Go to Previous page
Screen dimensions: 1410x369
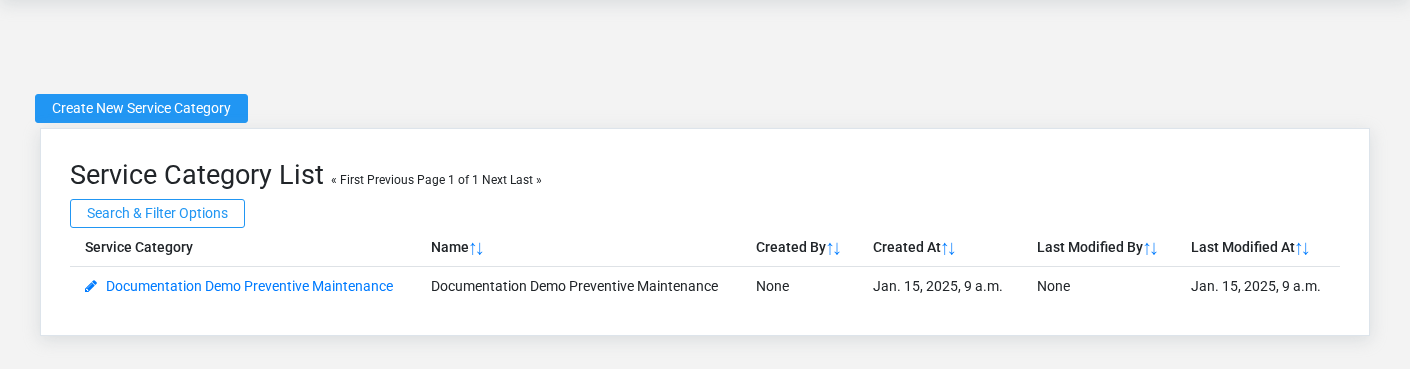(x=390, y=180)
